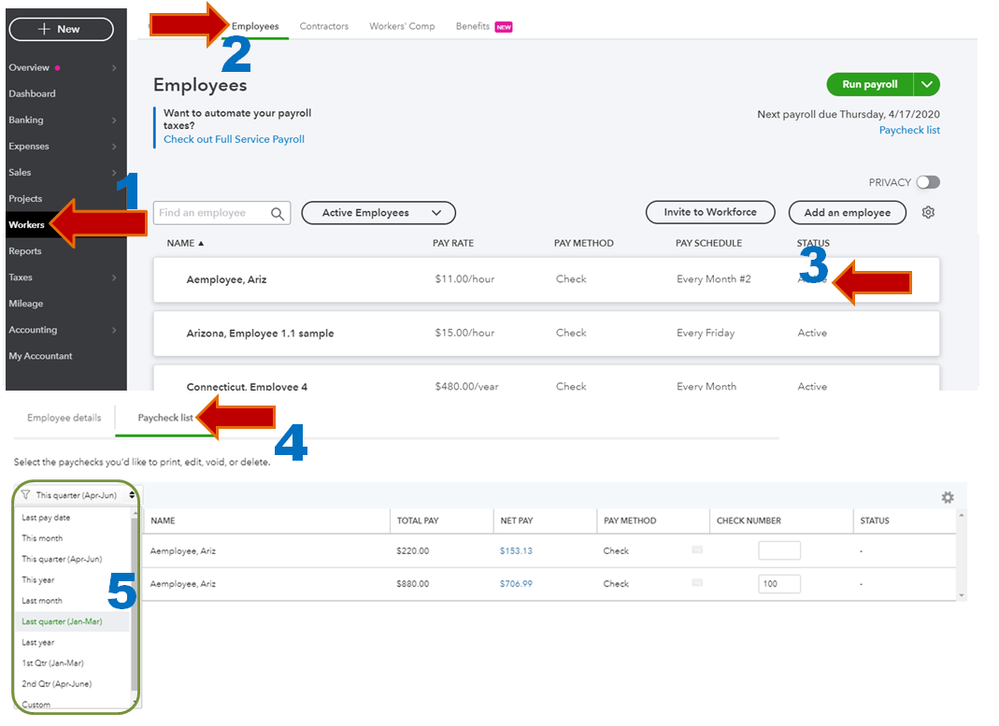Open the $153.13 net pay link
The width and height of the screenshot is (999, 726).
(515, 551)
